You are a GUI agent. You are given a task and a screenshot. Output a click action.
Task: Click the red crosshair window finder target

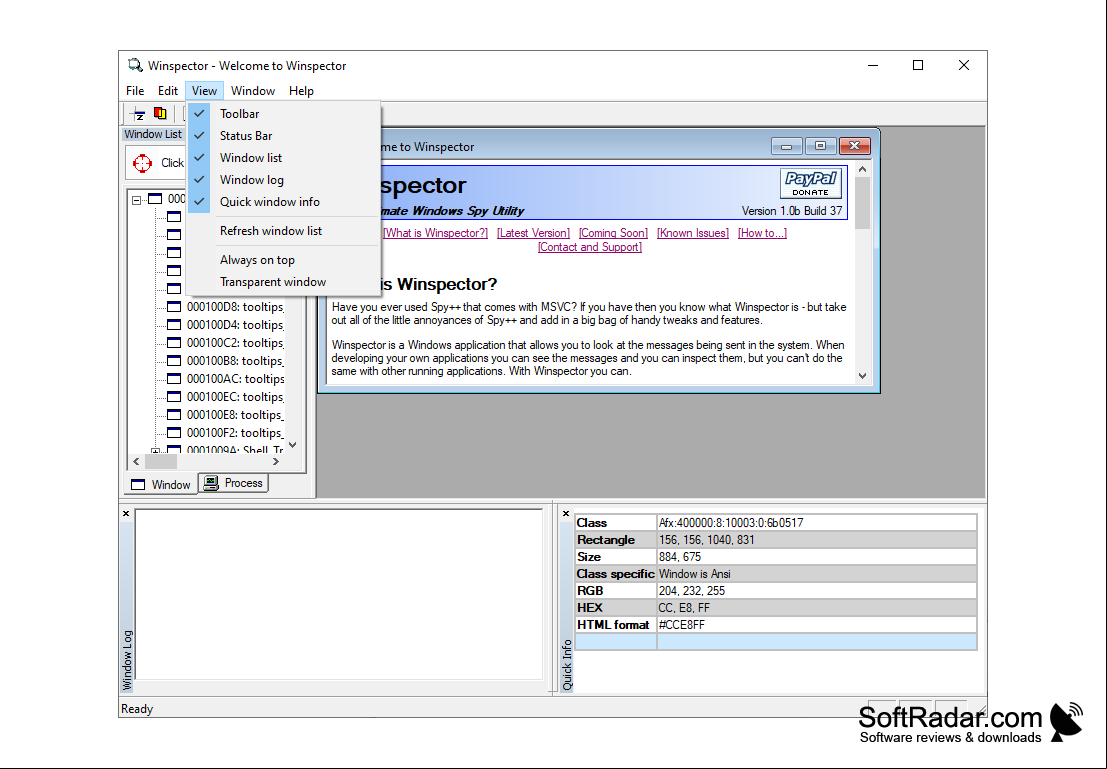pos(143,163)
